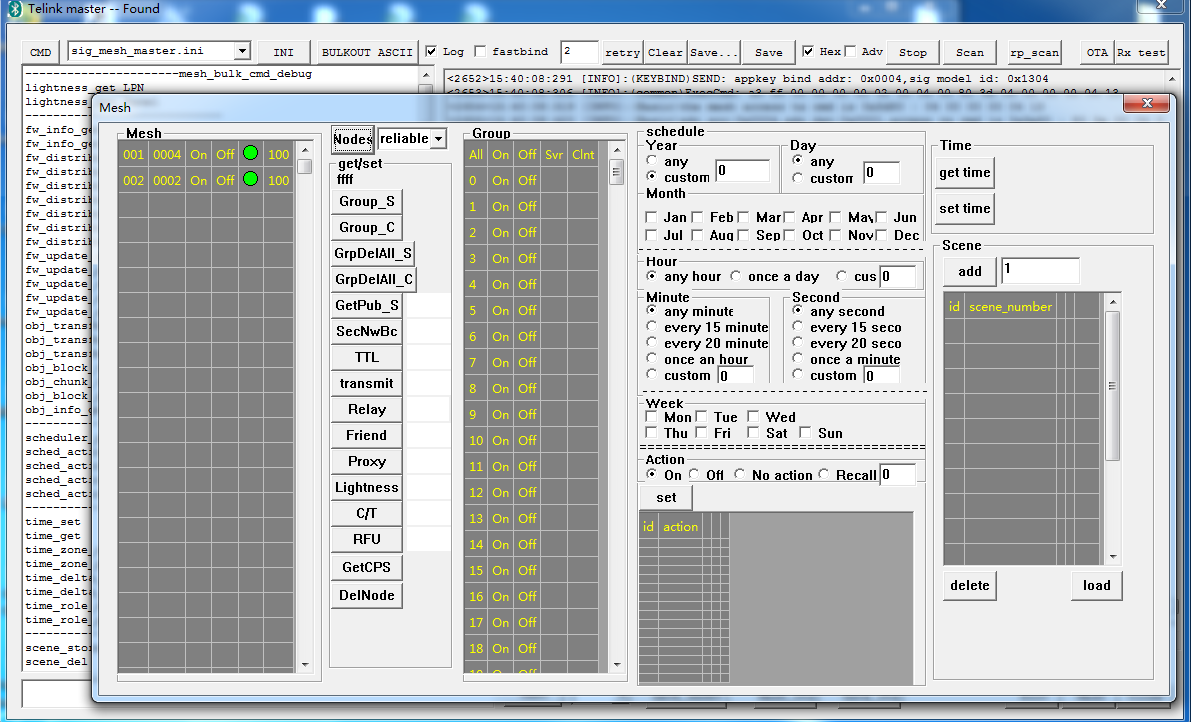Screen dimensions: 1191x722
Task: Click the schedule set button
Action: (x=666, y=498)
